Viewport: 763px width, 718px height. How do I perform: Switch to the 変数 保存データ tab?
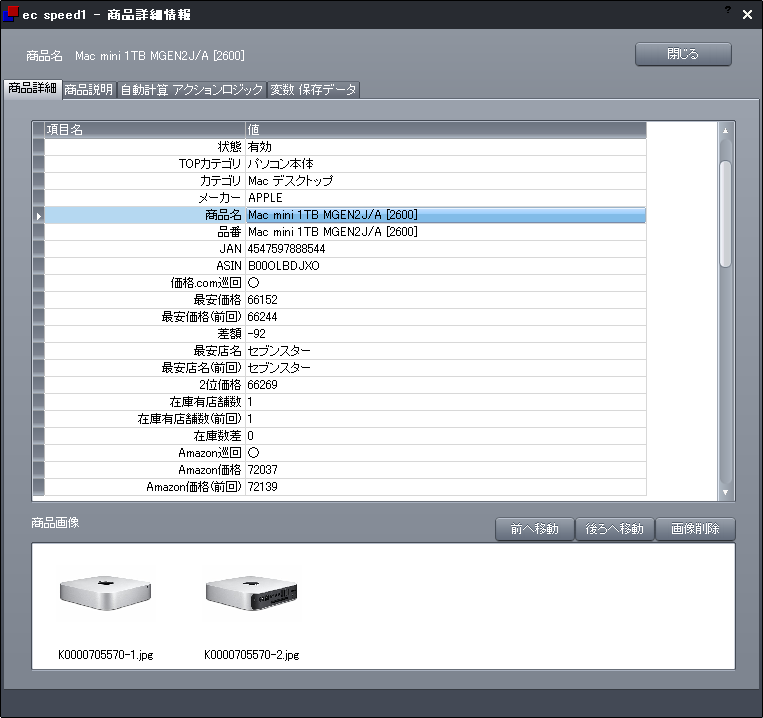point(313,90)
